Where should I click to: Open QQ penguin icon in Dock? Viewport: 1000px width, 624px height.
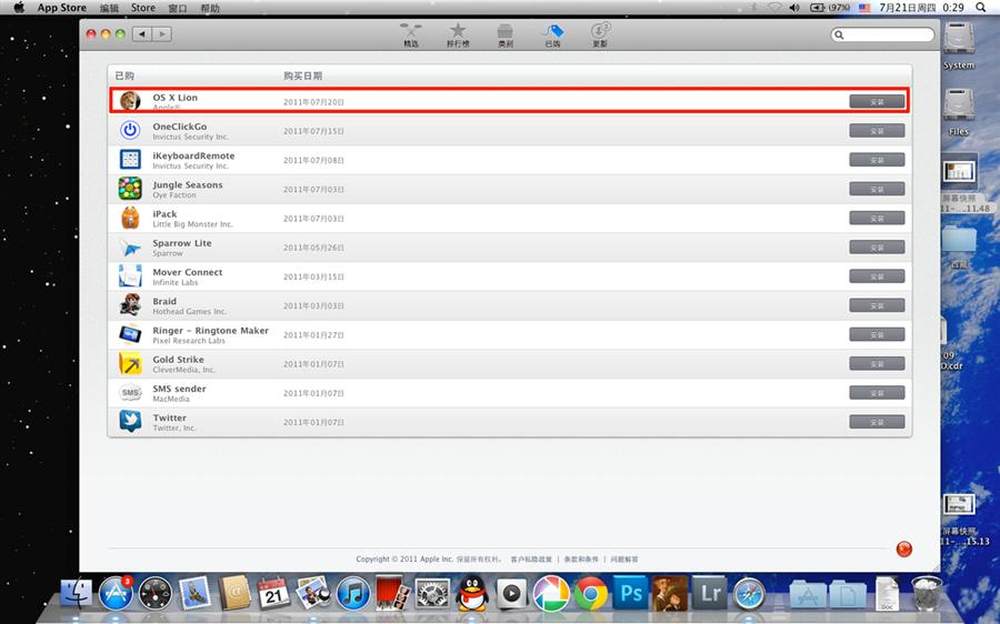click(x=473, y=592)
